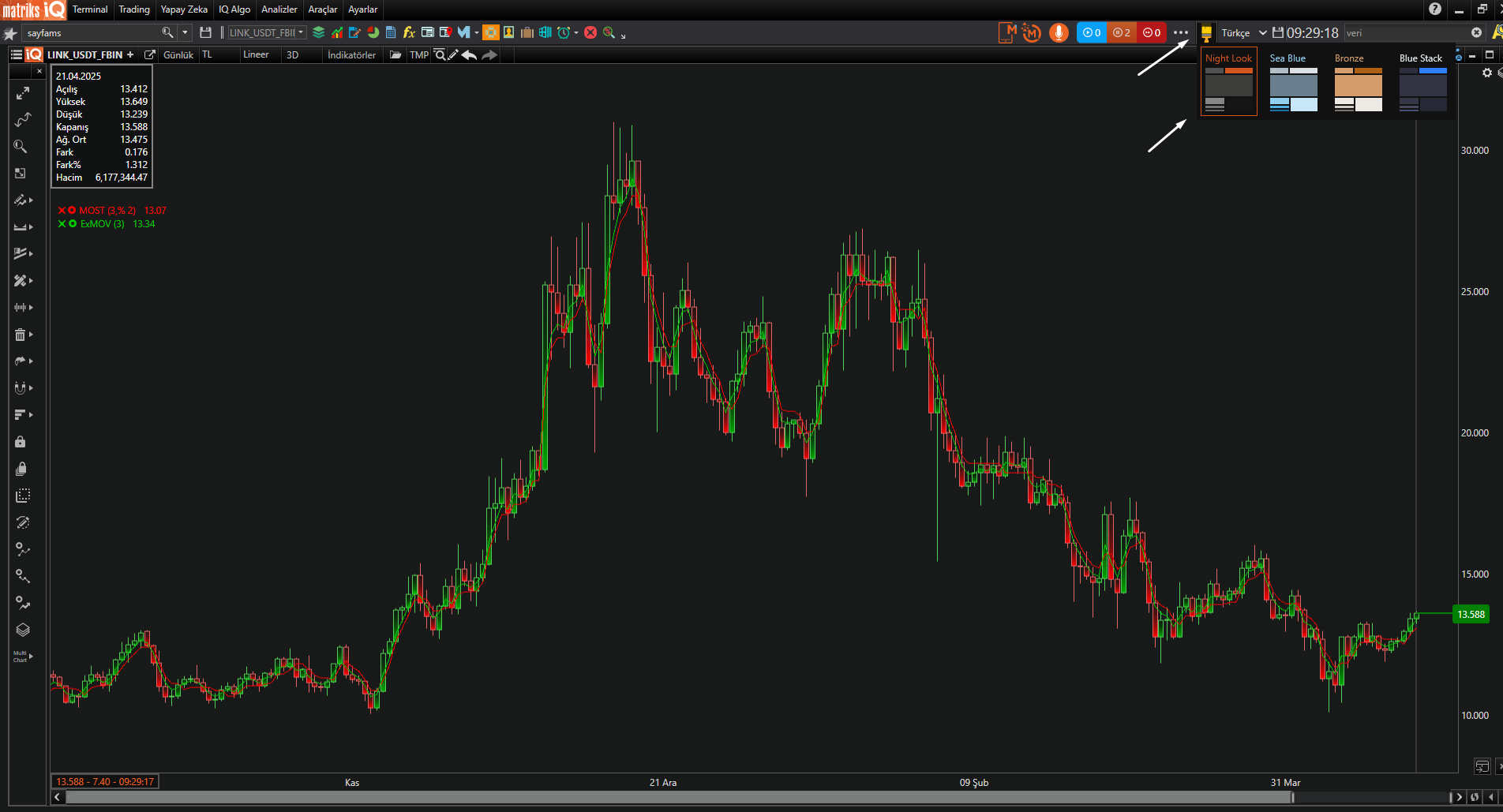Viewport: 1503px width, 812px height.
Task: Open the Trading menu
Action: click(134, 9)
